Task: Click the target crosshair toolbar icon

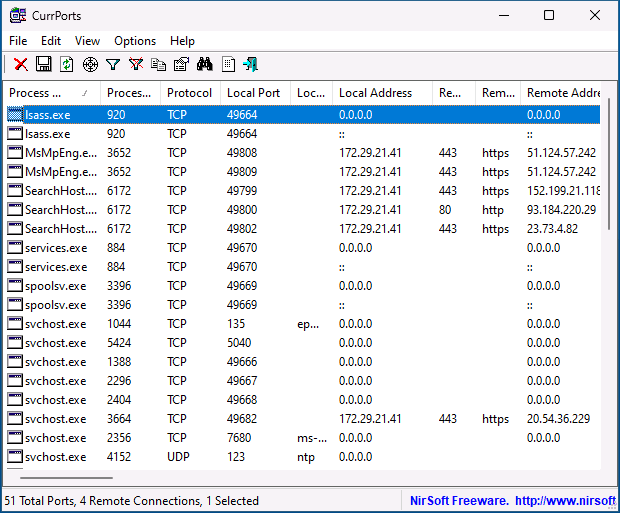Action: tap(90, 65)
